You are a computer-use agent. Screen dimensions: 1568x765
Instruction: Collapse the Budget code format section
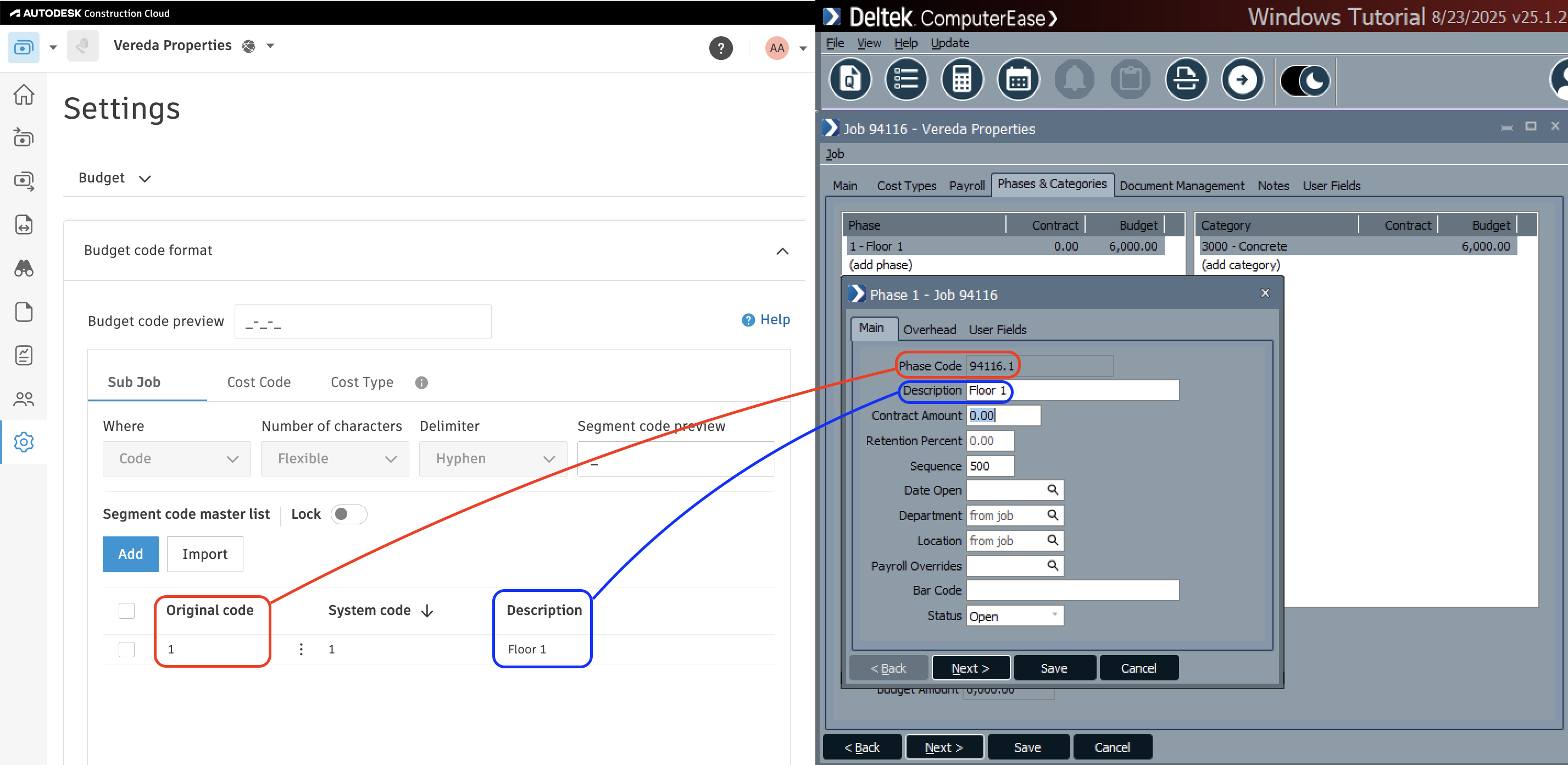[x=783, y=251]
